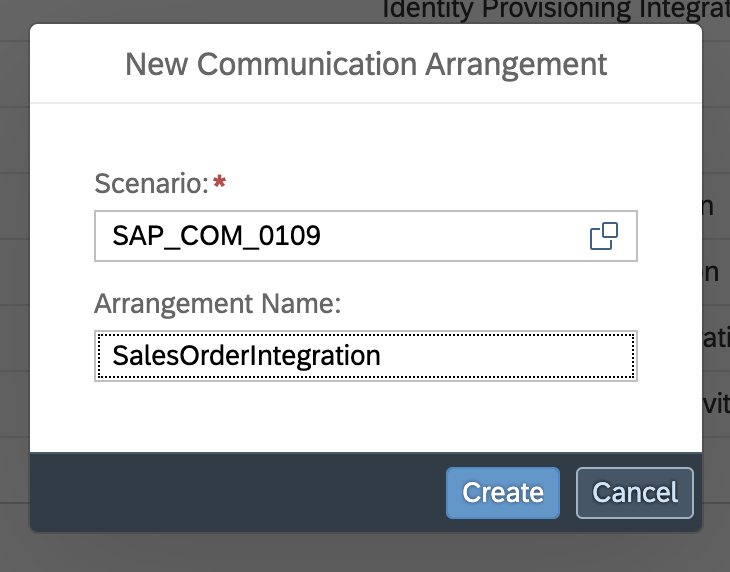Click the Arrangement Name field label

tap(217, 304)
